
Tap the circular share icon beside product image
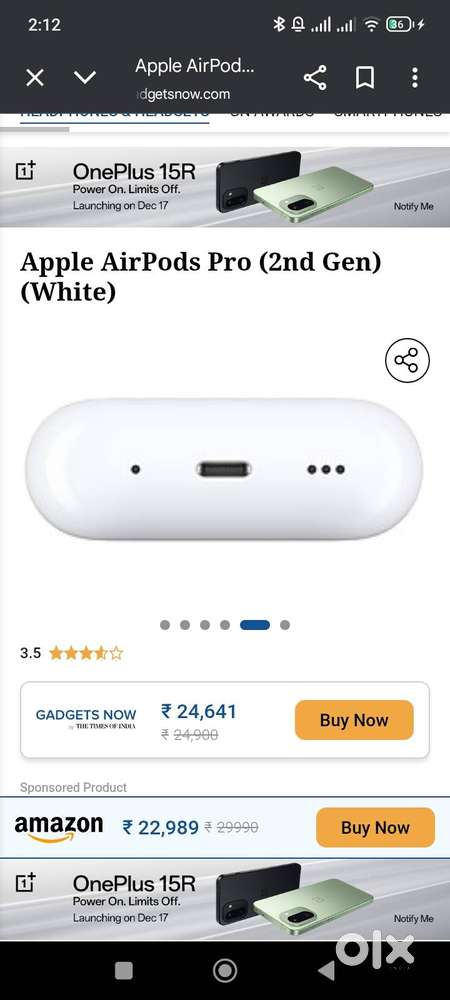pyautogui.click(x=407, y=360)
